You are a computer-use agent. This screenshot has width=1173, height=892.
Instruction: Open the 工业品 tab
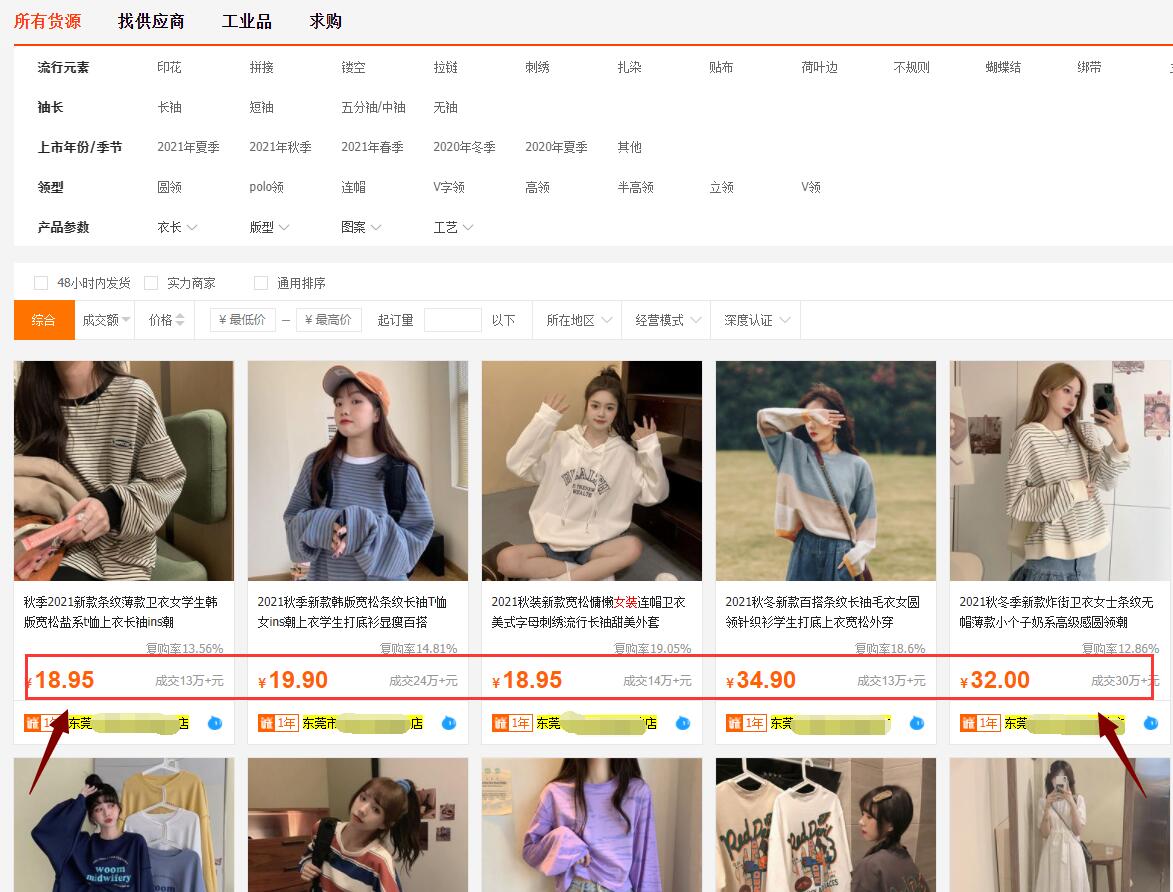[247, 21]
